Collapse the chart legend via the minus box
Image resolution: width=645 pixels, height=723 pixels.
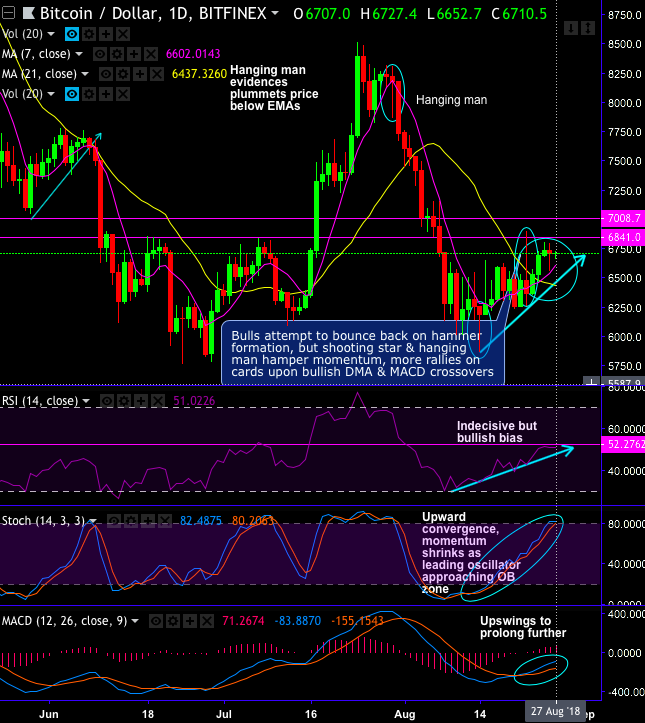(8, 13)
